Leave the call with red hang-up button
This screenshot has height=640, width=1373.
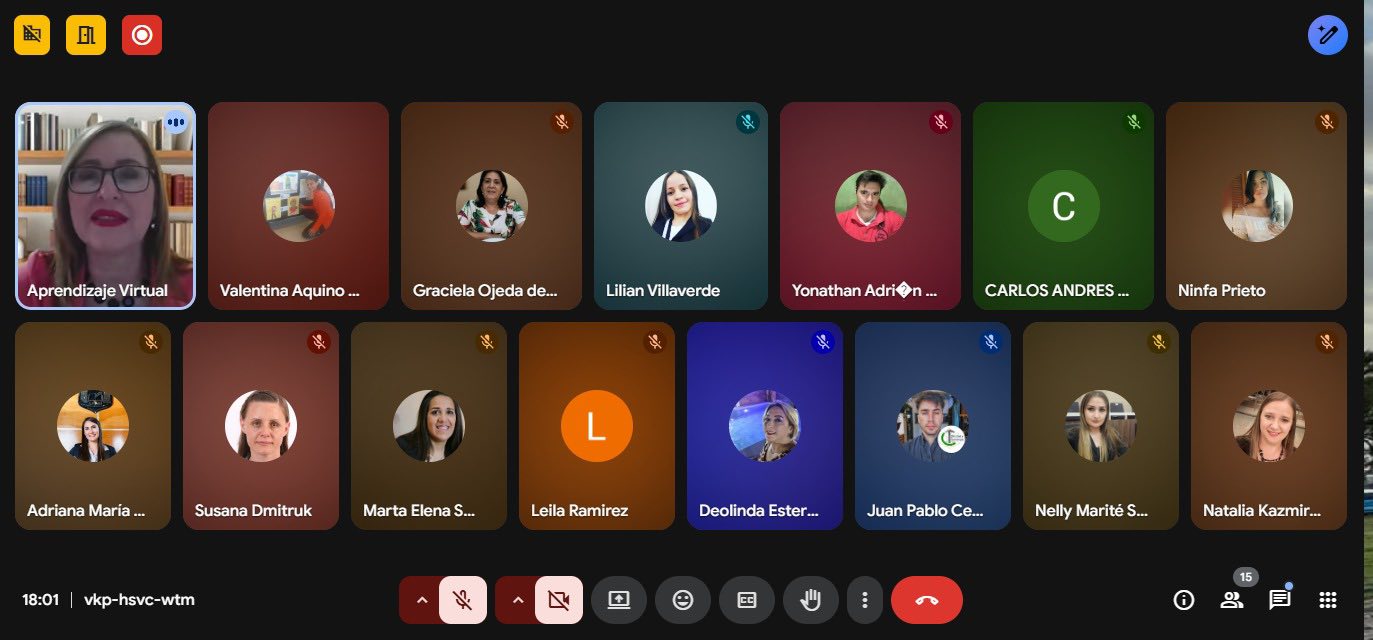pos(927,600)
